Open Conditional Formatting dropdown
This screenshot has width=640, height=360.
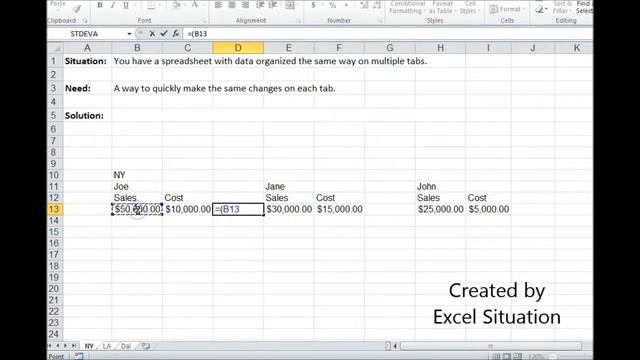pos(407,7)
